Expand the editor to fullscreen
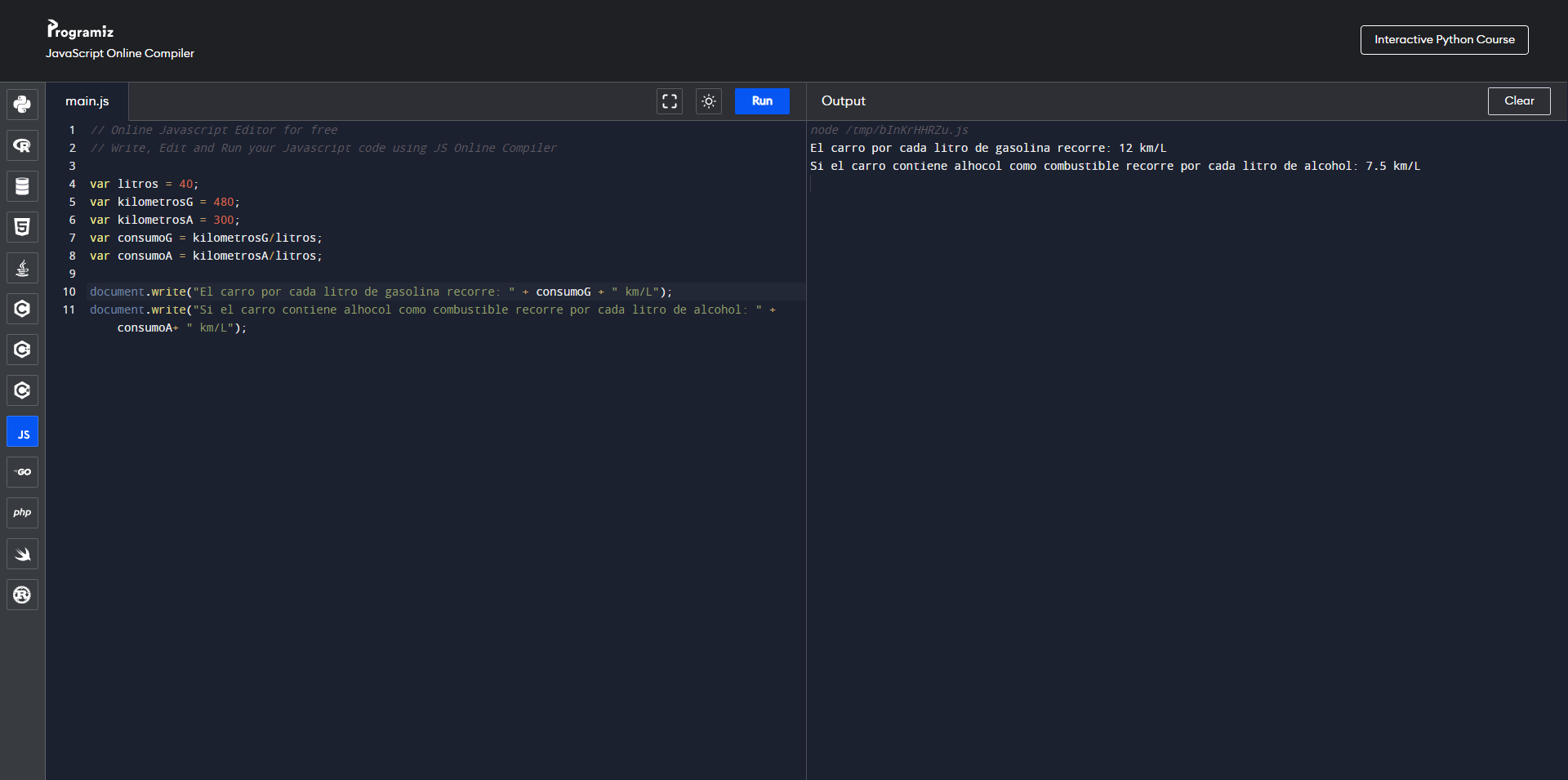This screenshot has width=1568, height=780. (670, 101)
